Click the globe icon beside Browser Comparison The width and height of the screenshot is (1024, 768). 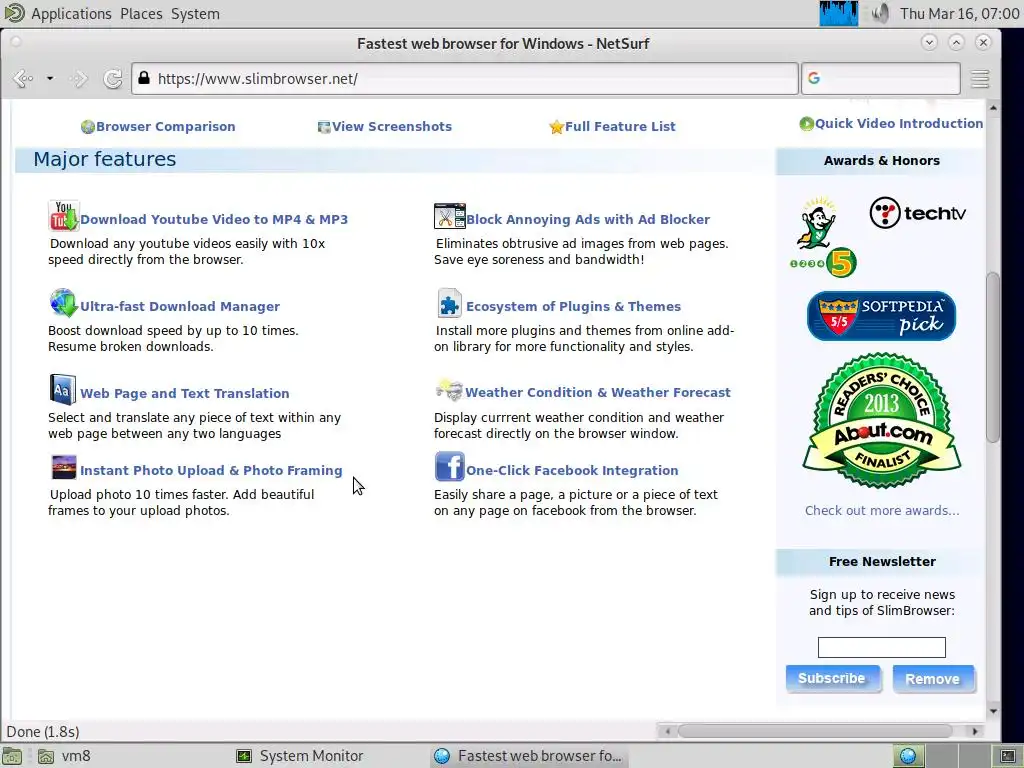pyautogui.click(x=88, y=127)
